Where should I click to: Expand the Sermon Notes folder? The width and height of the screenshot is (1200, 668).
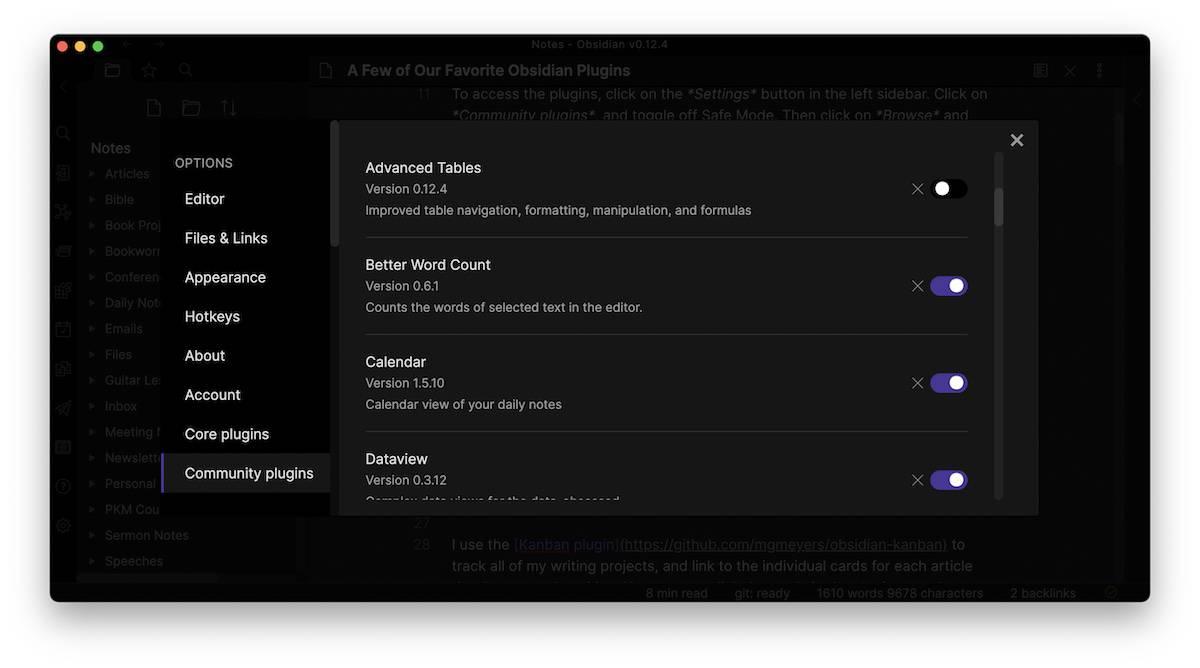point(93,536)
